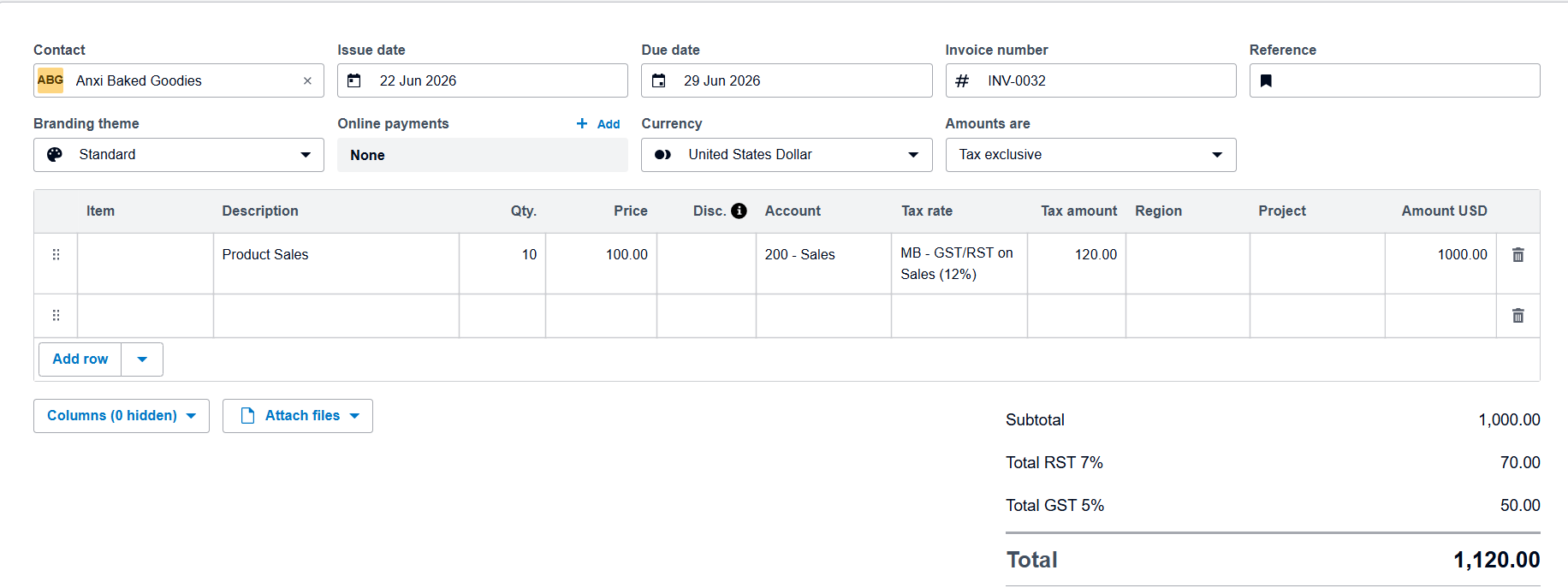
Task: Open the Branding theme dropdown
Action: (179, 155)
